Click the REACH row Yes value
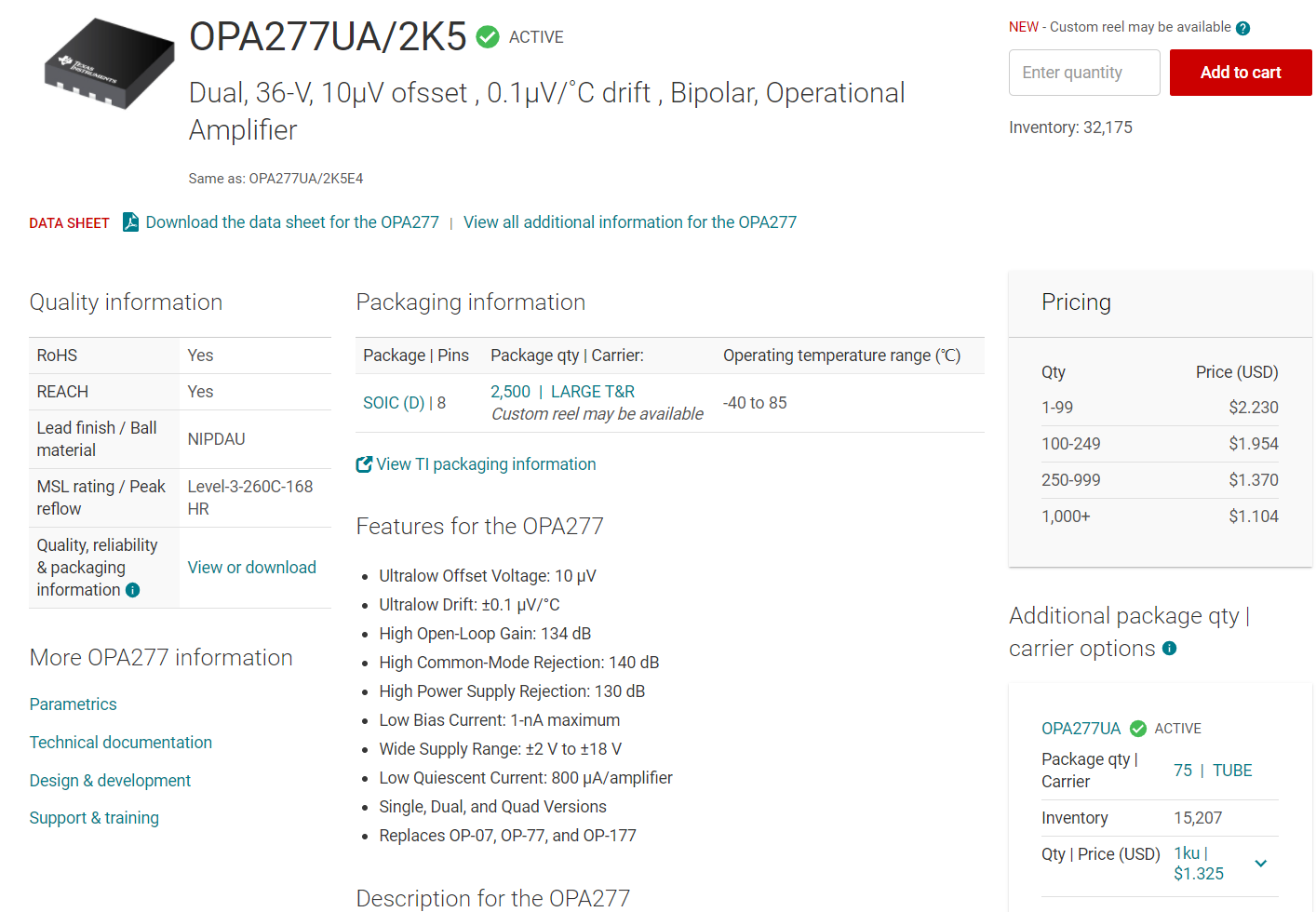 click(200, 392)
